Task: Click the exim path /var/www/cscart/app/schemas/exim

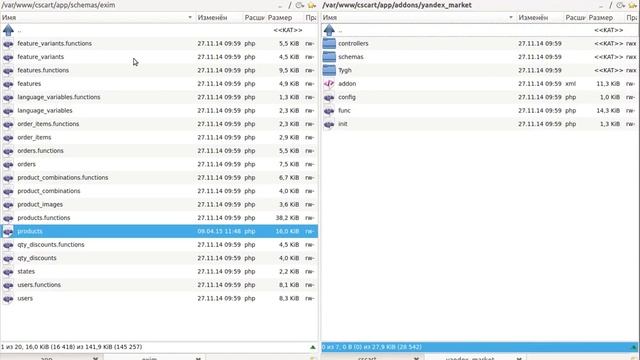Action: click(x=58, y=5)
